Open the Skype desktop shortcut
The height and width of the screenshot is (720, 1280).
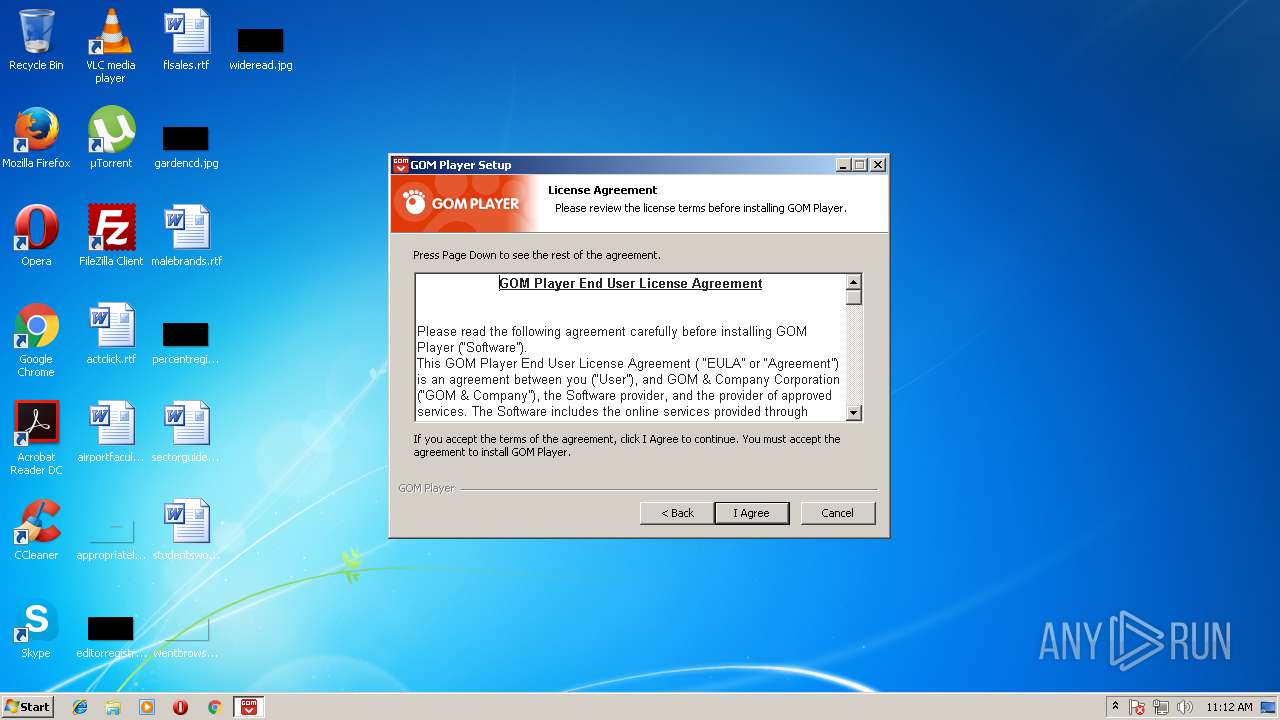pos(36,628)
